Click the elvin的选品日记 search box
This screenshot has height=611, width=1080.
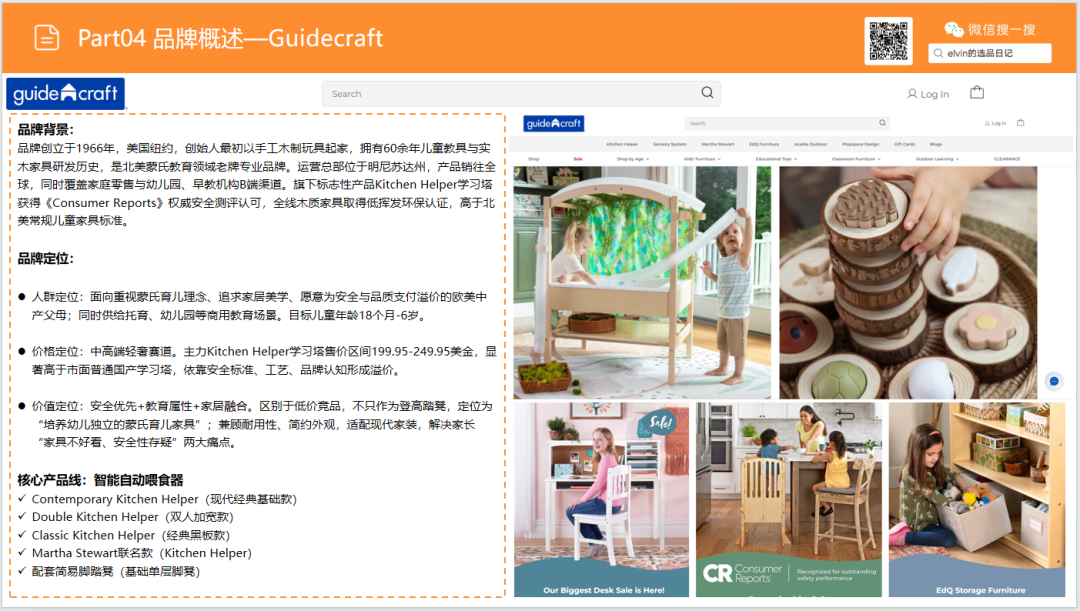[x=990, y=53]
